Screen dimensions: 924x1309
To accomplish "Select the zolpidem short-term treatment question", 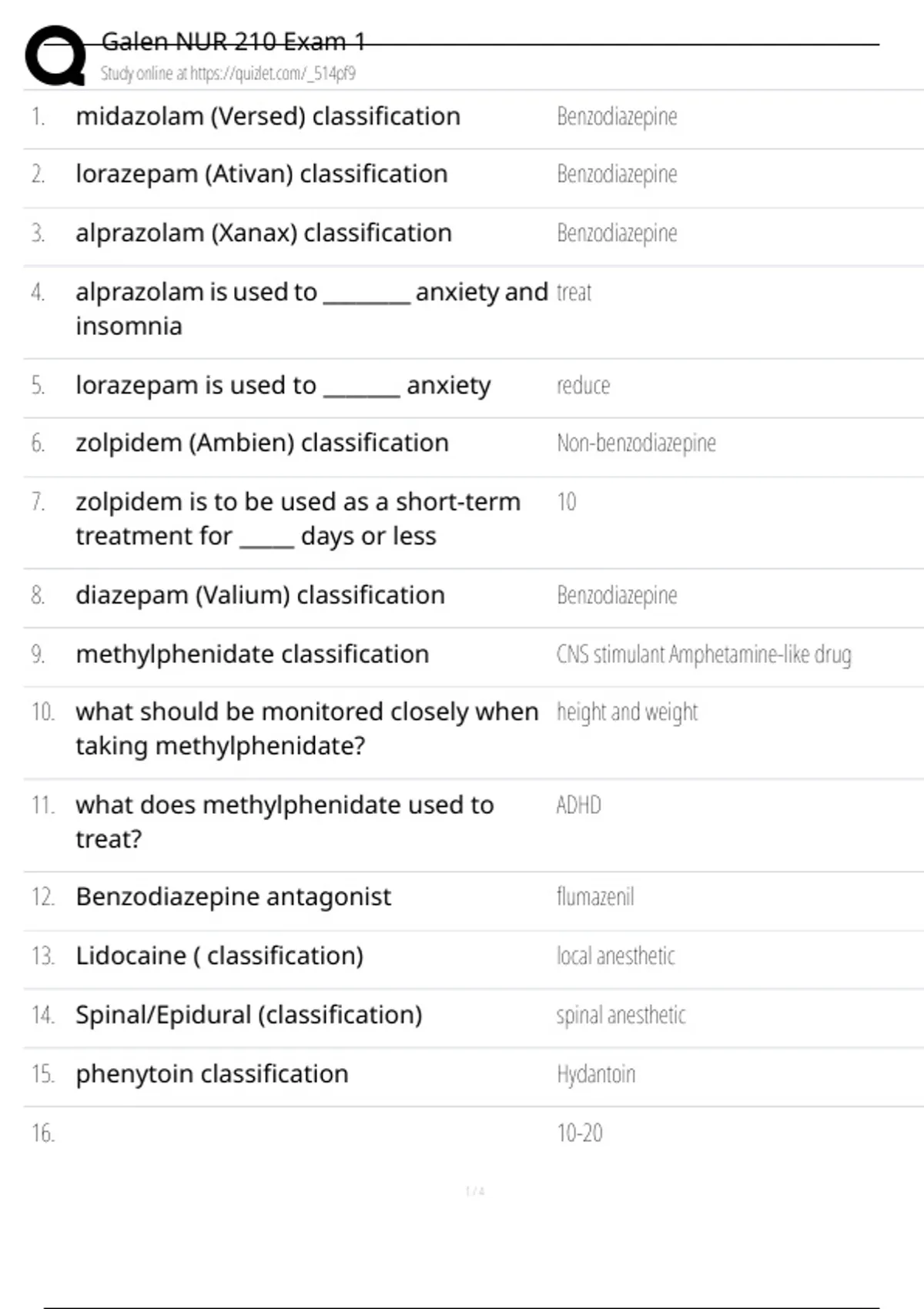I will coord(298,518).
